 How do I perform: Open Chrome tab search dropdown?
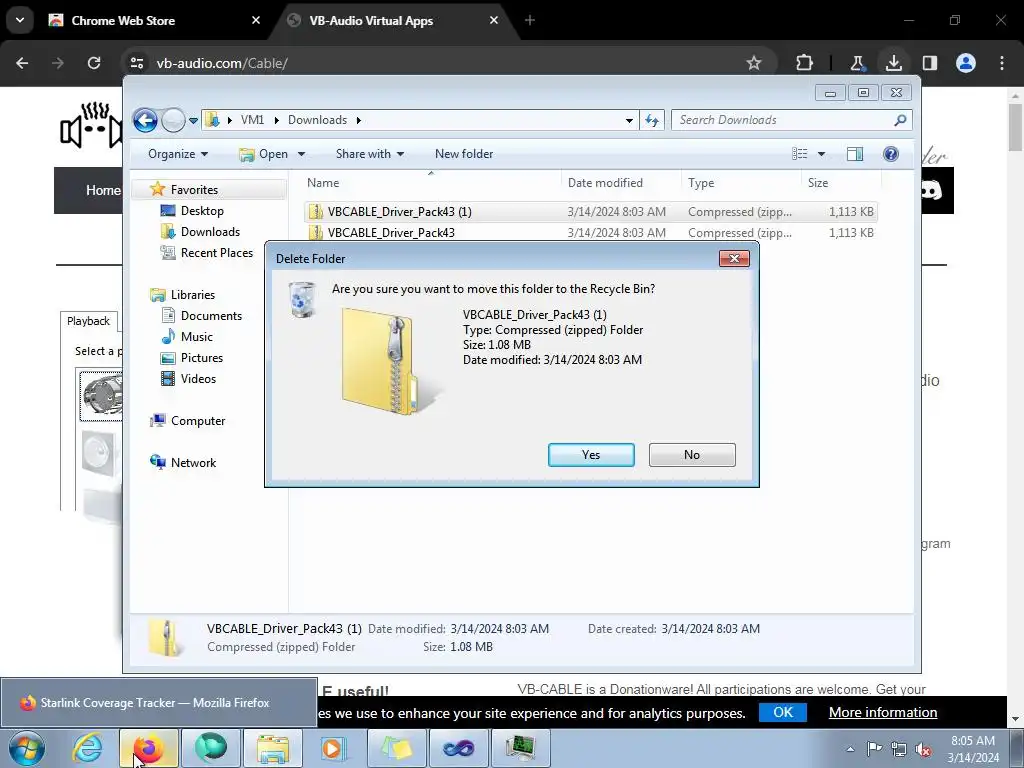[20, 20]
